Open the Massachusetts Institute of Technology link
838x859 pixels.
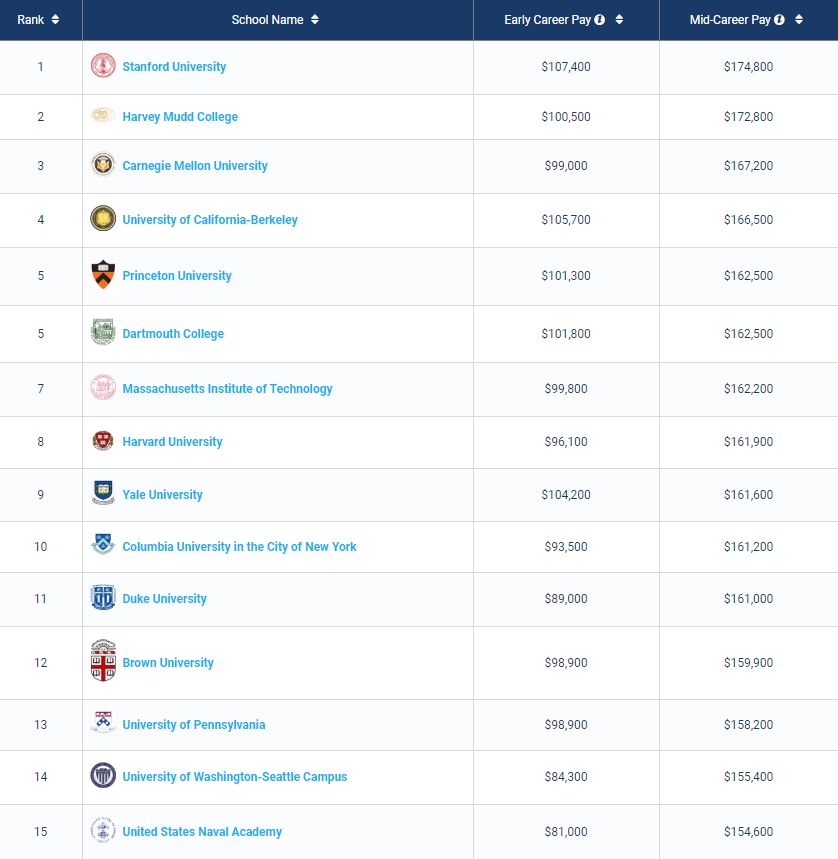(227, 388)
